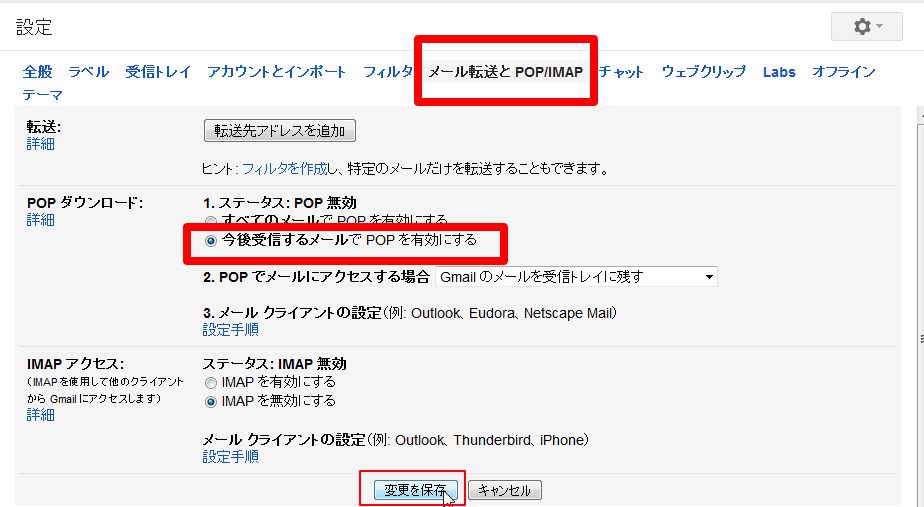
Task: Select enable POP for all mail
Action: 210,220
